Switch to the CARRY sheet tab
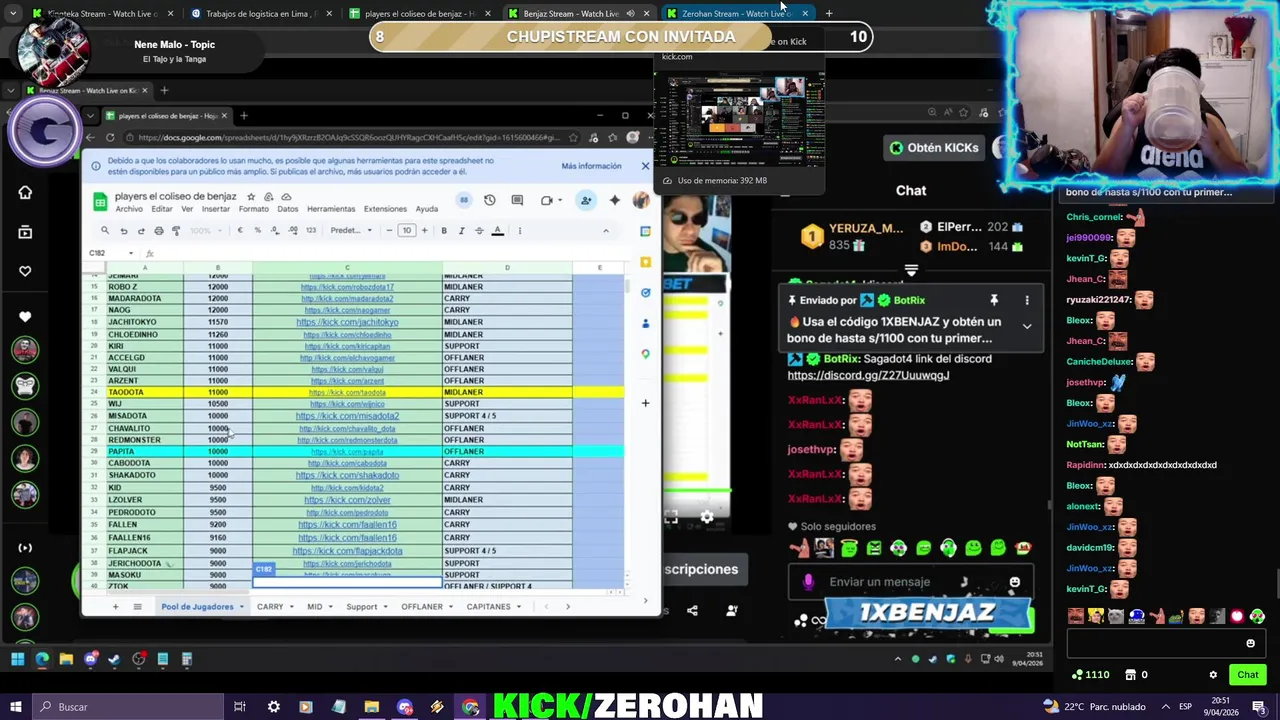This screenshot has width=1280, height=720. (270, 607)
